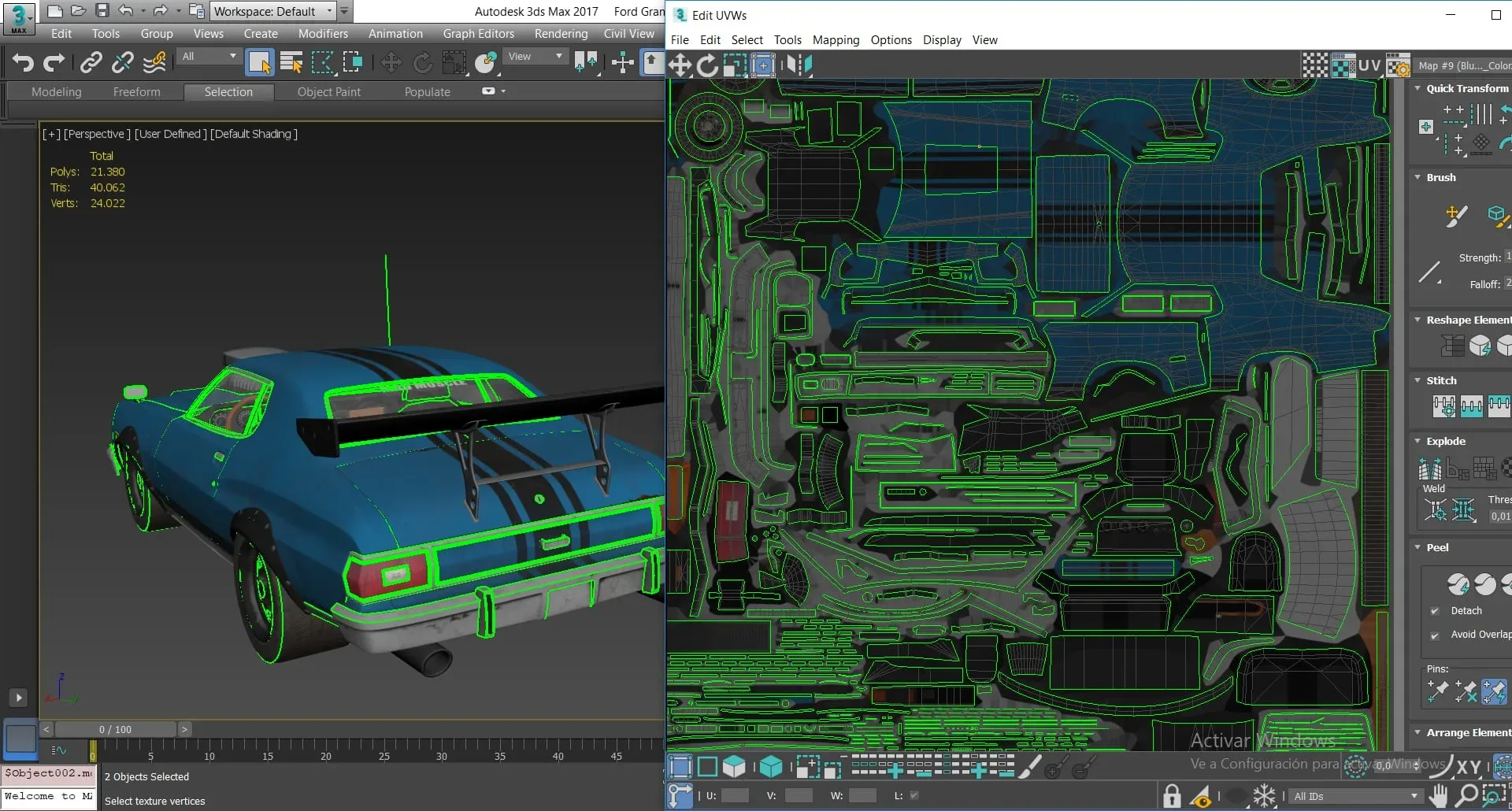Click Select and Manipulate crosshair icon
Screen dimensions: 1512x811
tap(623, 62)
